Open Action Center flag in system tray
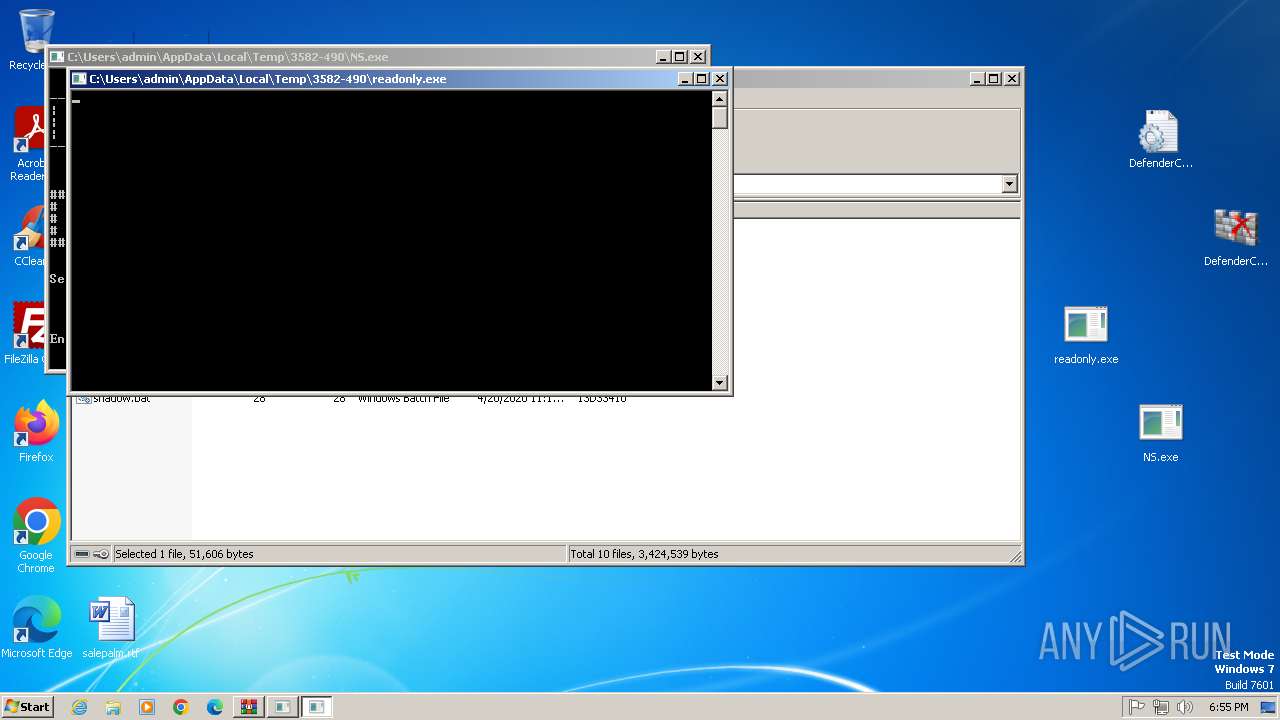This screenshot has height=720, width=1280. point(1136,707)
